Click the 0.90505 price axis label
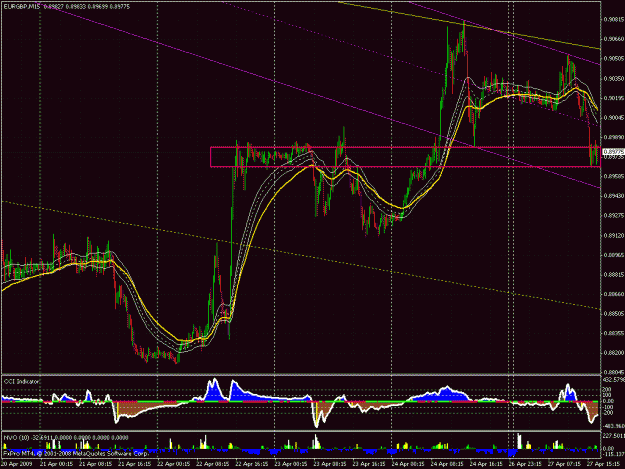 (x=614, y=59)
